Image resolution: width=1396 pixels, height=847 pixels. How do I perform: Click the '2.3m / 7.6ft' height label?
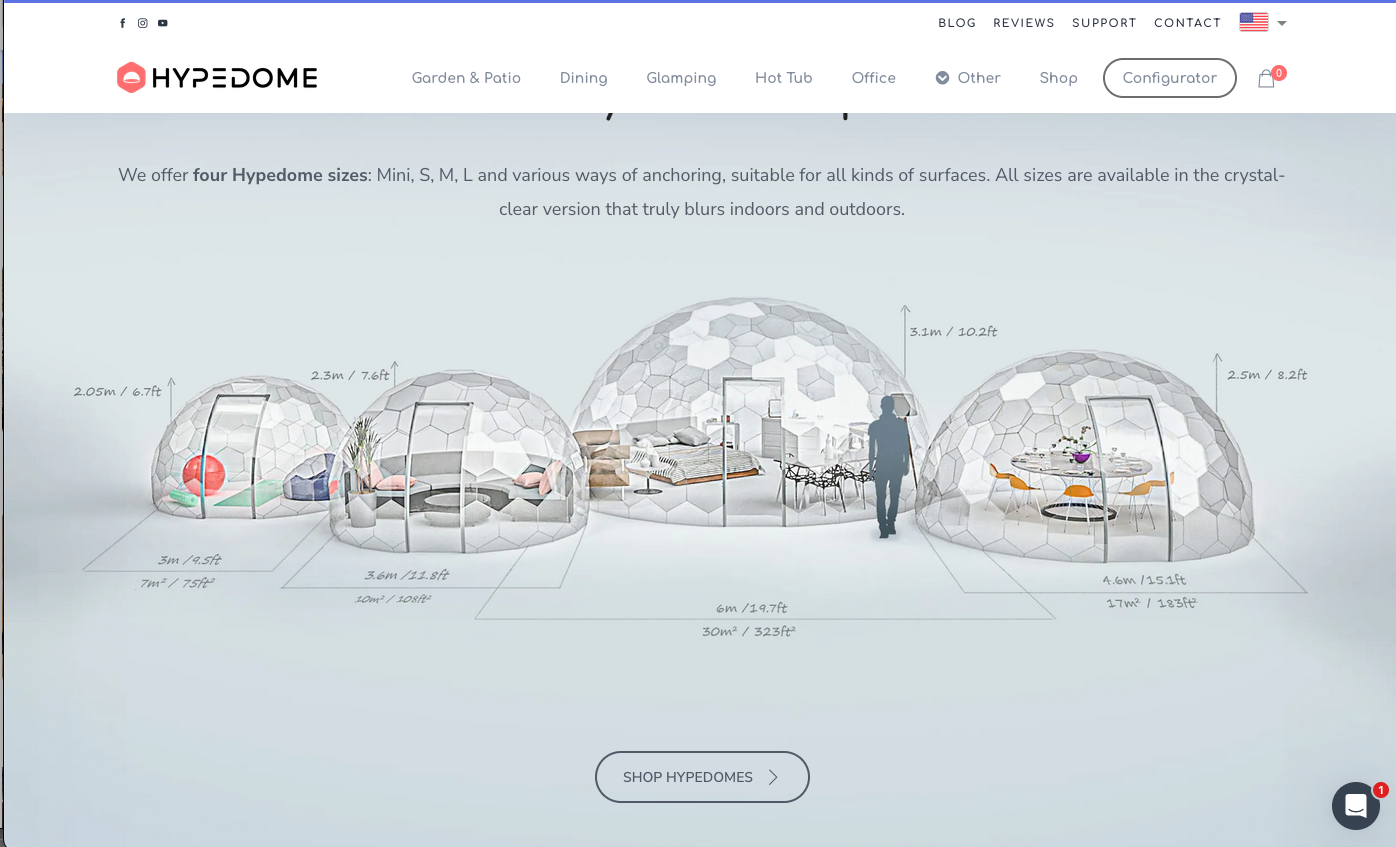tap(350, 375)
